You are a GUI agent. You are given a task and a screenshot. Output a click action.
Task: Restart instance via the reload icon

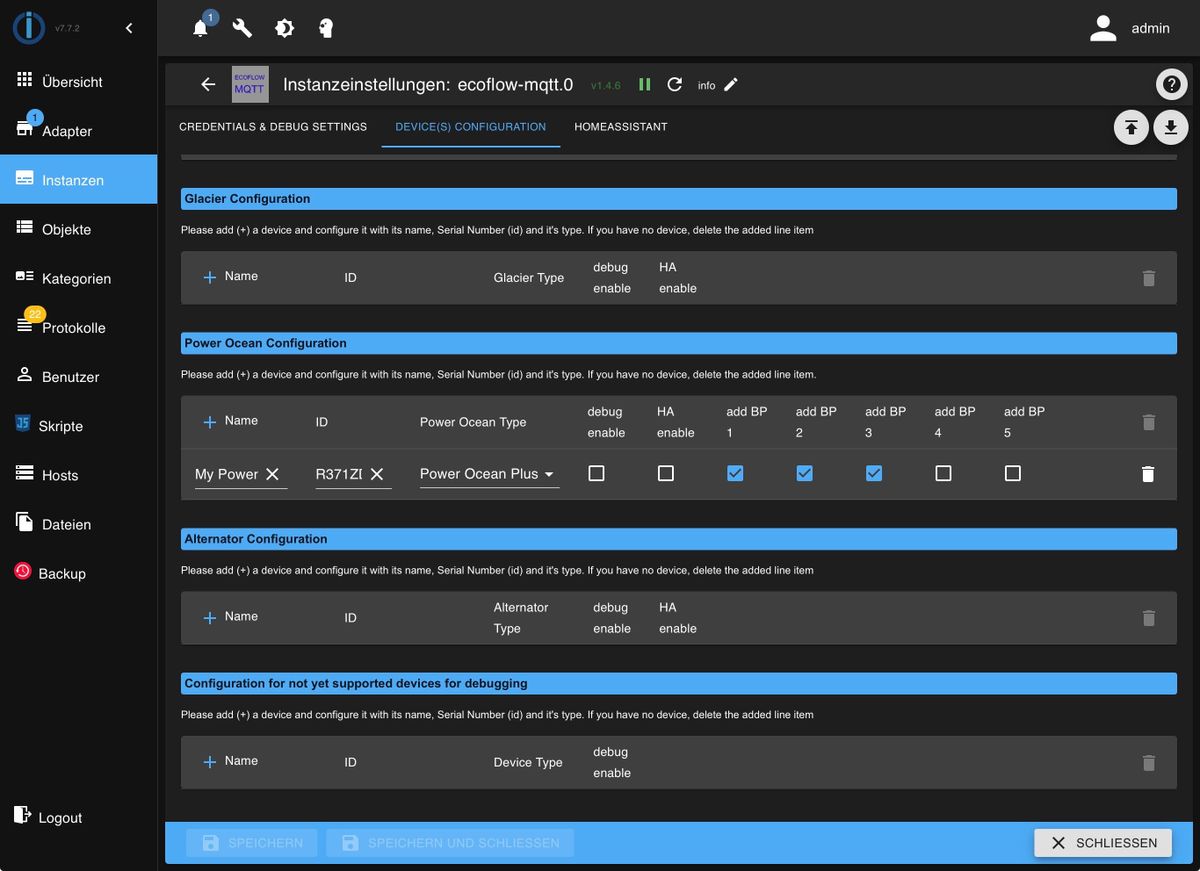click(x=675, y=85)
